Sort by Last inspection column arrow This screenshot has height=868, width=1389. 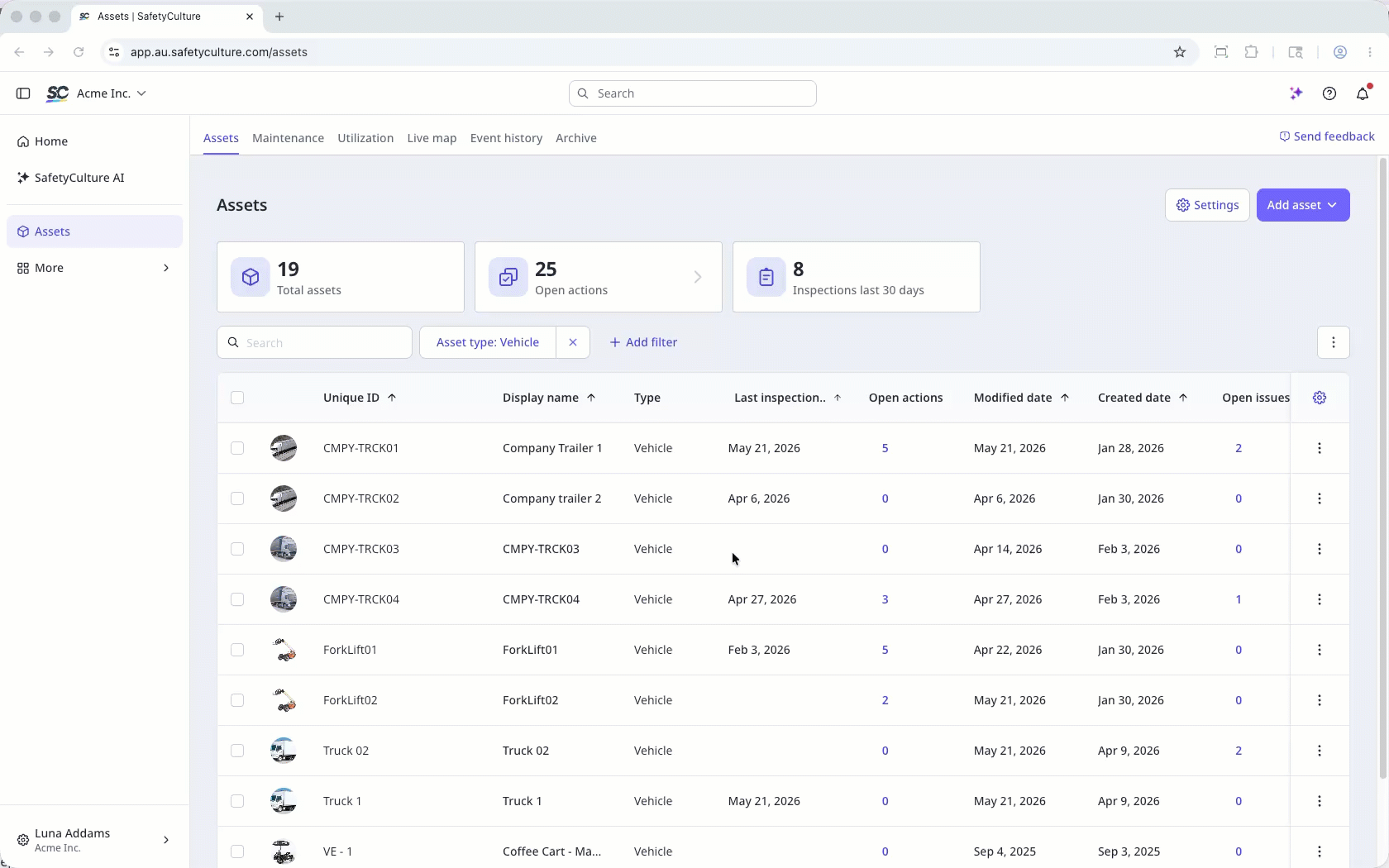[x=838, y=398]
